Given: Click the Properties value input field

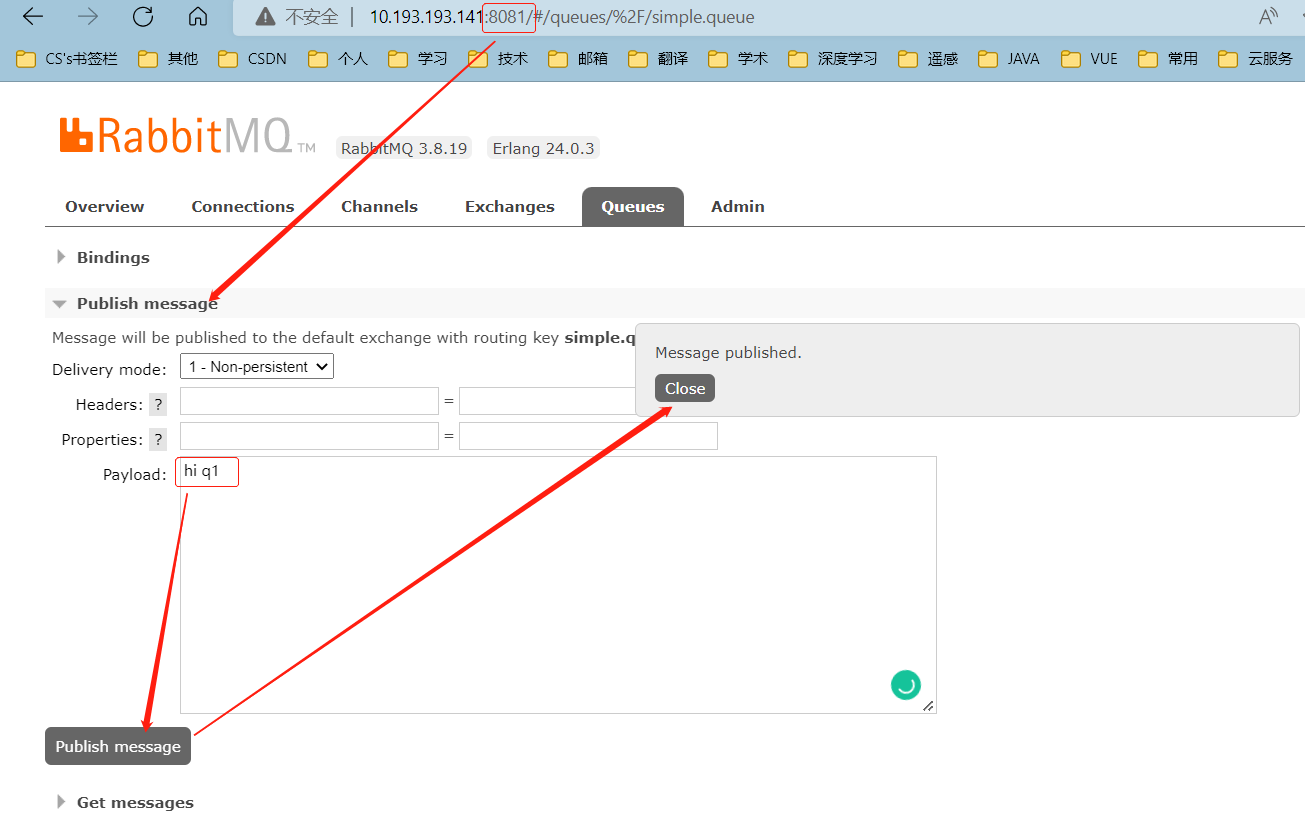Looking at the screenshot, I should pos(588,436).
